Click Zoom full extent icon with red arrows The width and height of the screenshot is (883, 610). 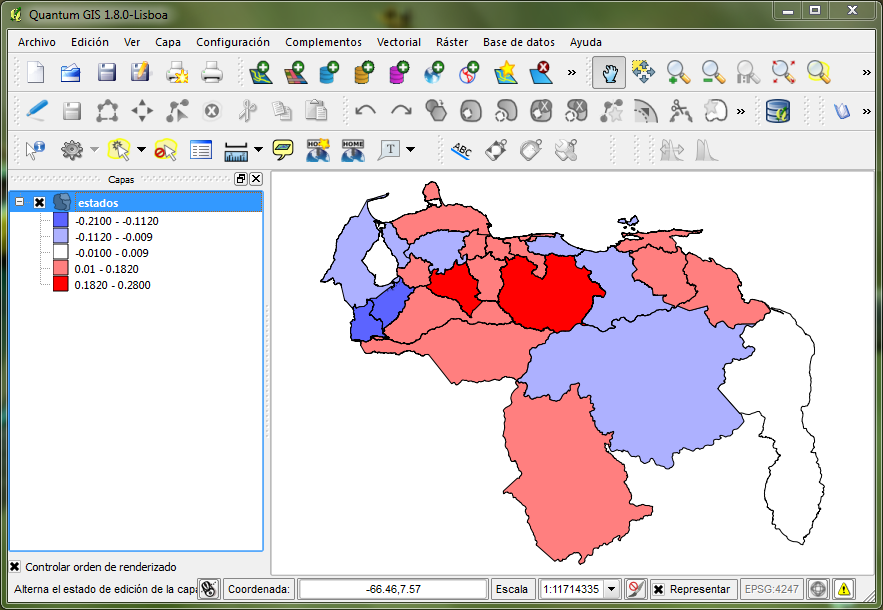coord(783,73)
